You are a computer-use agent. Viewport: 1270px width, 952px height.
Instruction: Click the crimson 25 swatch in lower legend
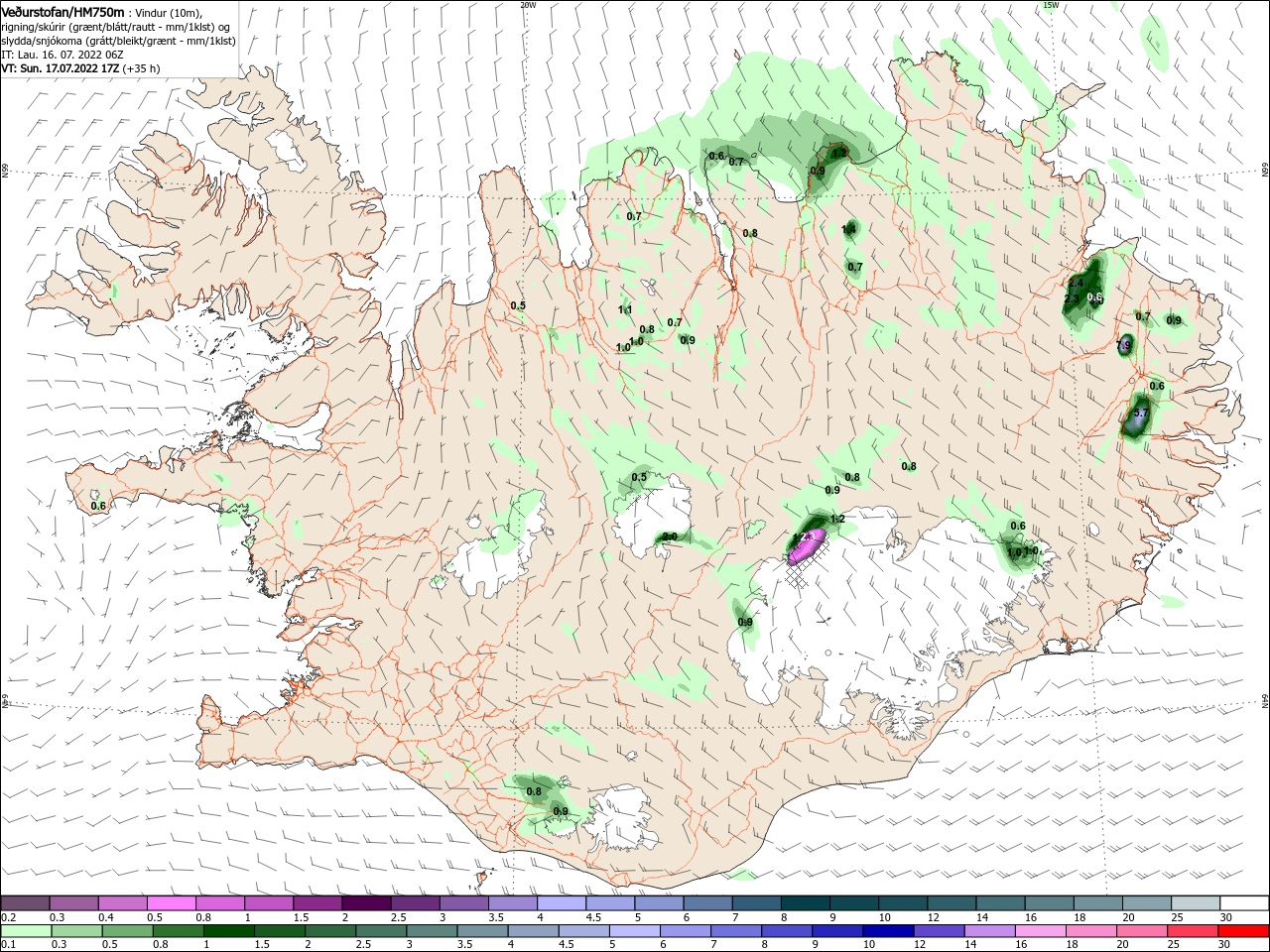click(x=1192, y=931)
